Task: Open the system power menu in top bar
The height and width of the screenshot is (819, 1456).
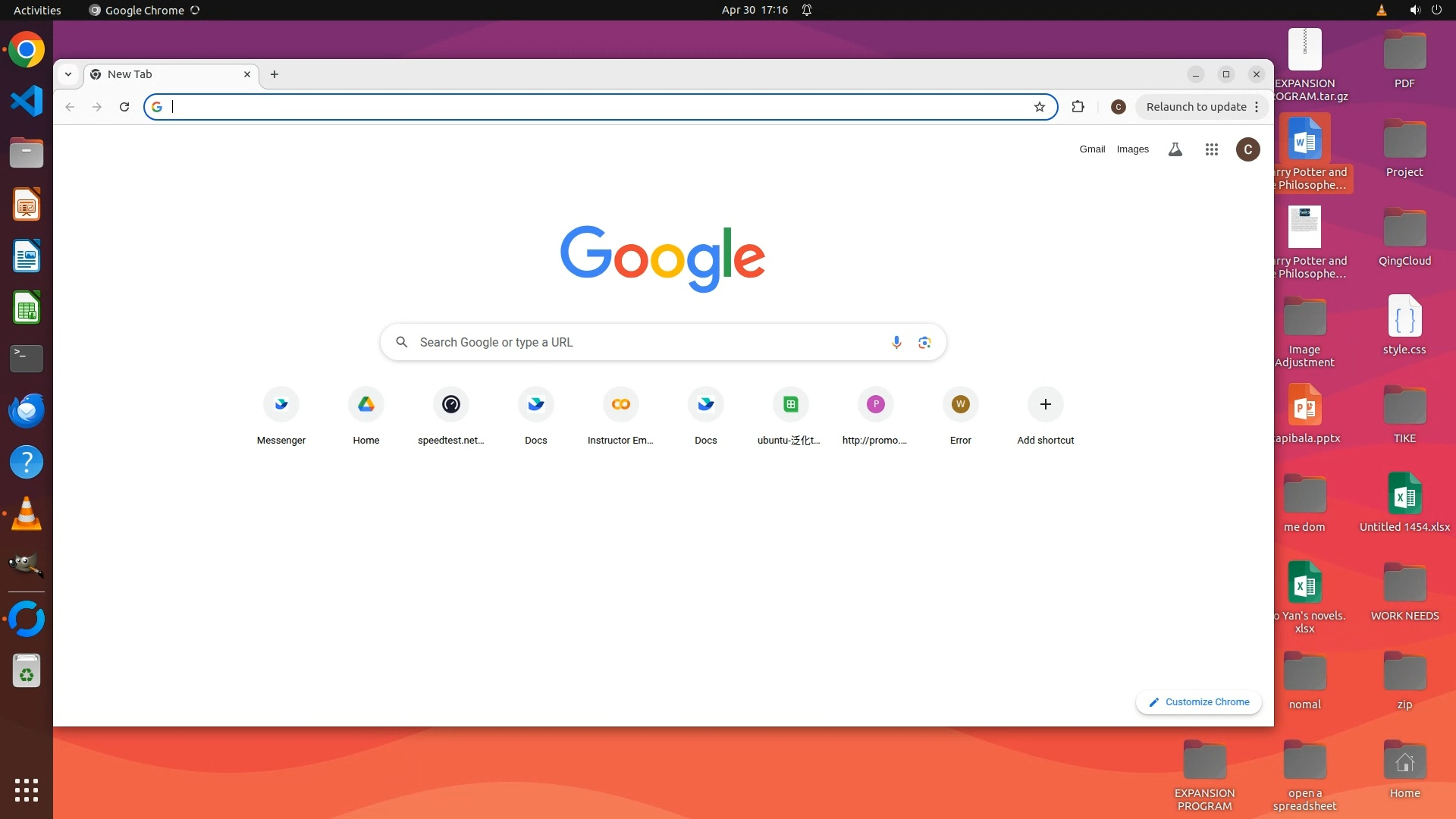Action: (1436, 10)
